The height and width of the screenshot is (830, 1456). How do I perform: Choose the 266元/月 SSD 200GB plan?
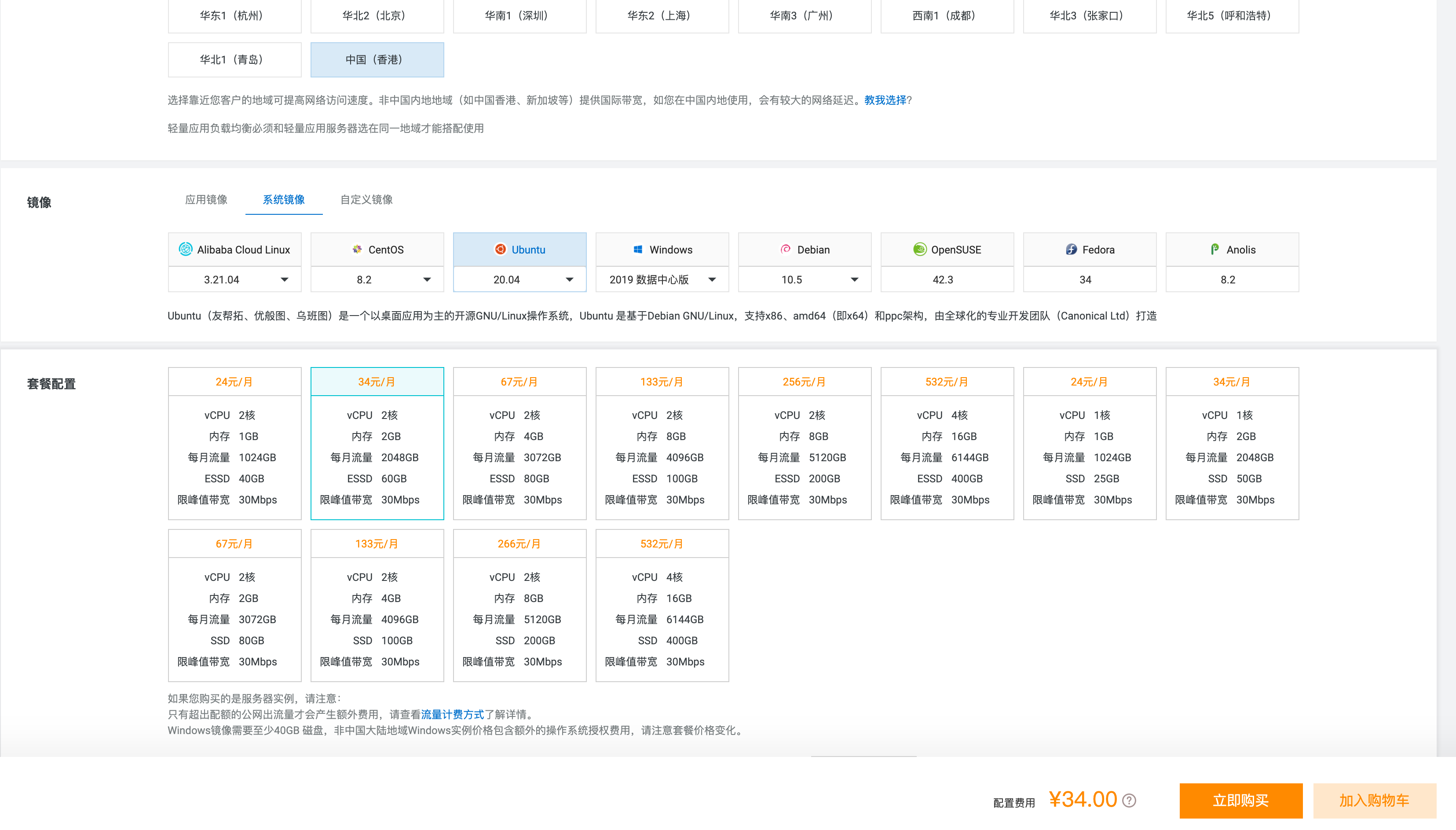[x=519, y=606]
